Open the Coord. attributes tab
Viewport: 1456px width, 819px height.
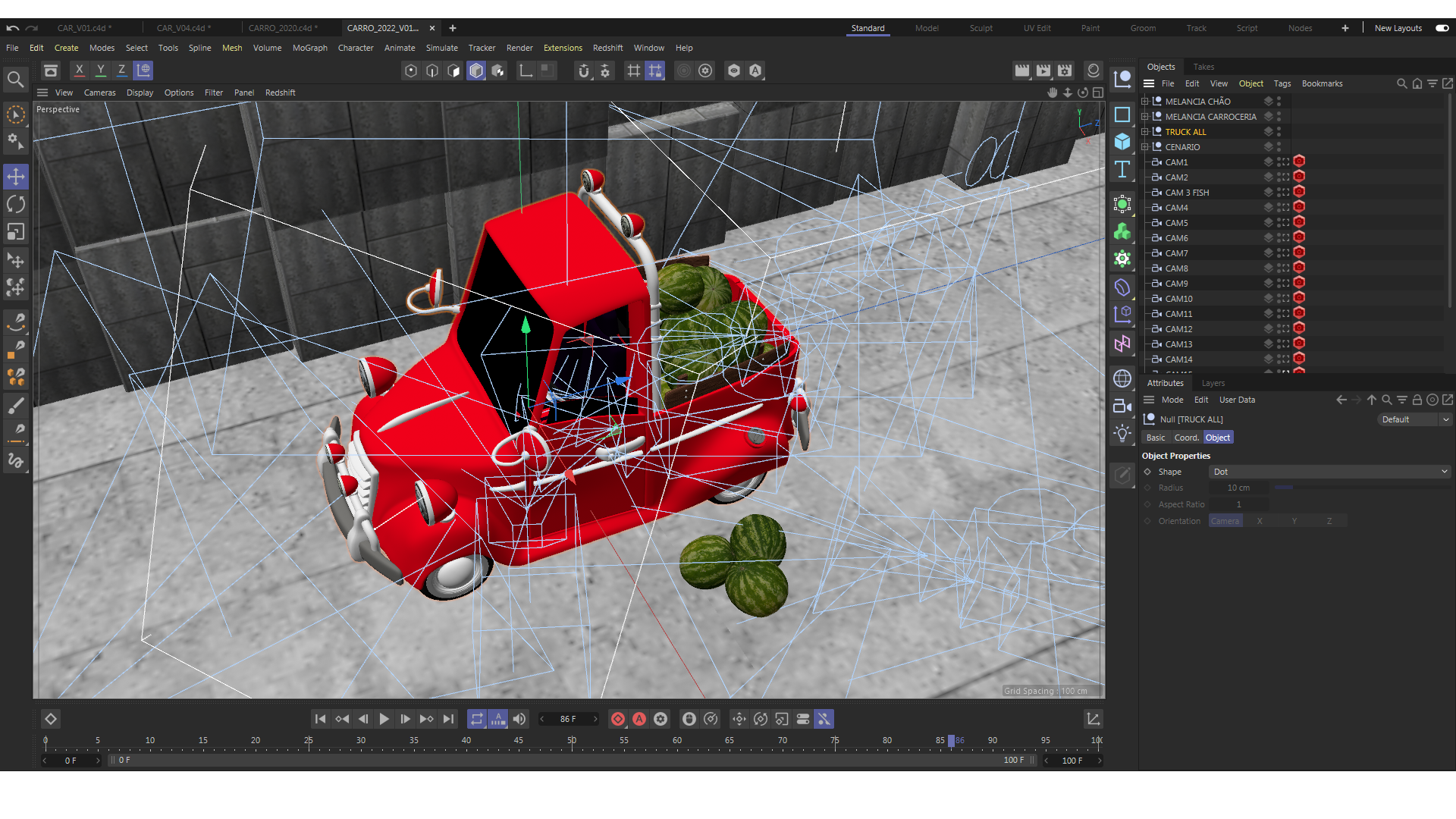(x=1186, y=438)
